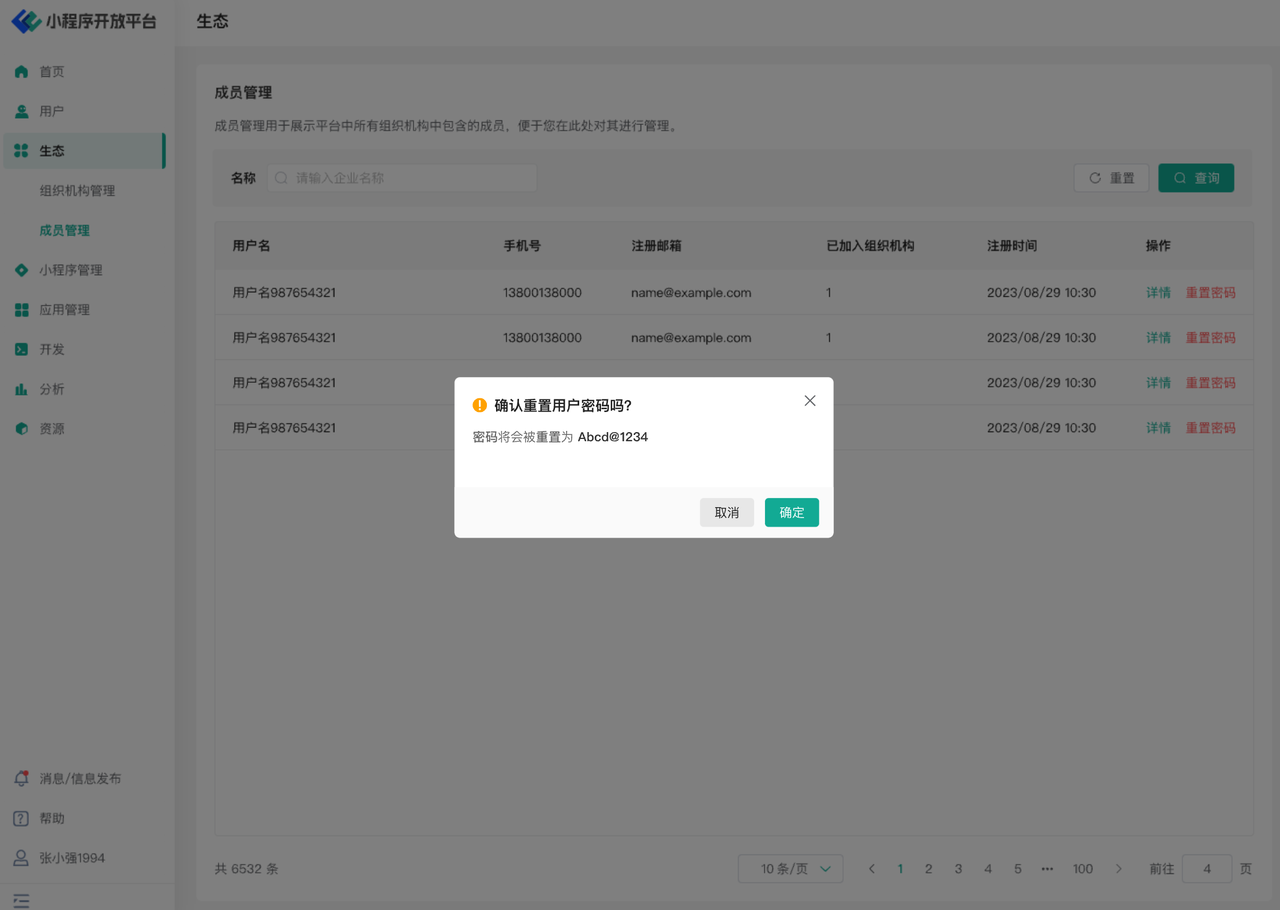Click 重置密码 in the first table row
Screen dimensions: 1280x910
pos(1210,293)
